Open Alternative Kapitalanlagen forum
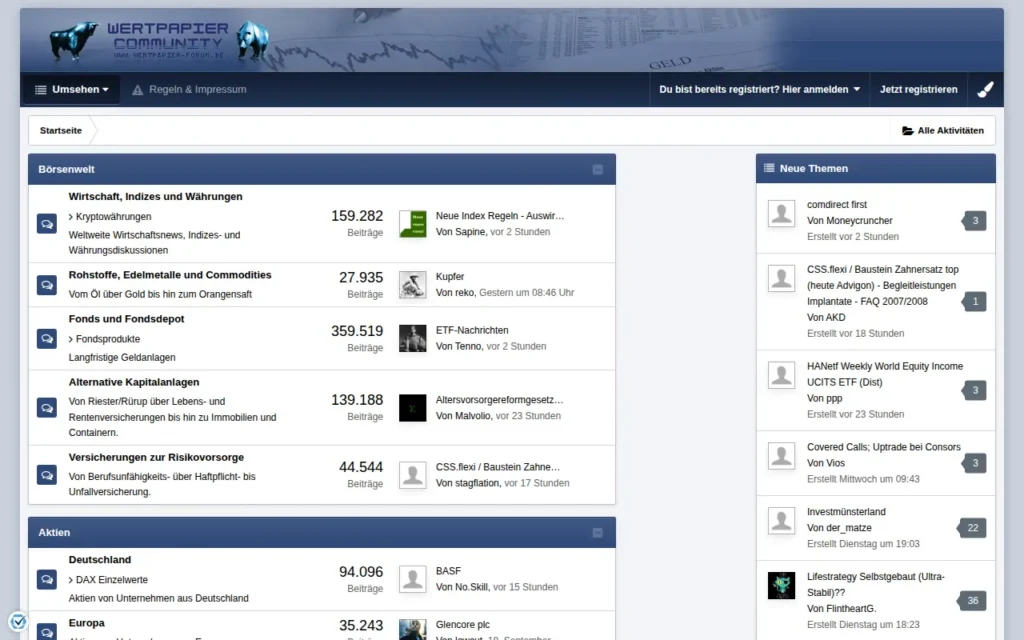The height and width of the screenshot is (640, 1024). (x=134, y=382)
